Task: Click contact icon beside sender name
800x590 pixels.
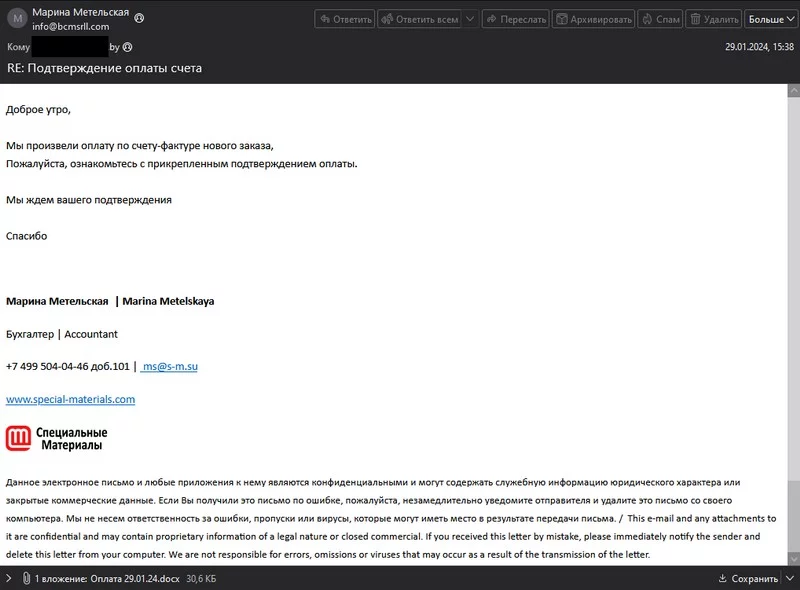Action: click(x=139, y=17)
